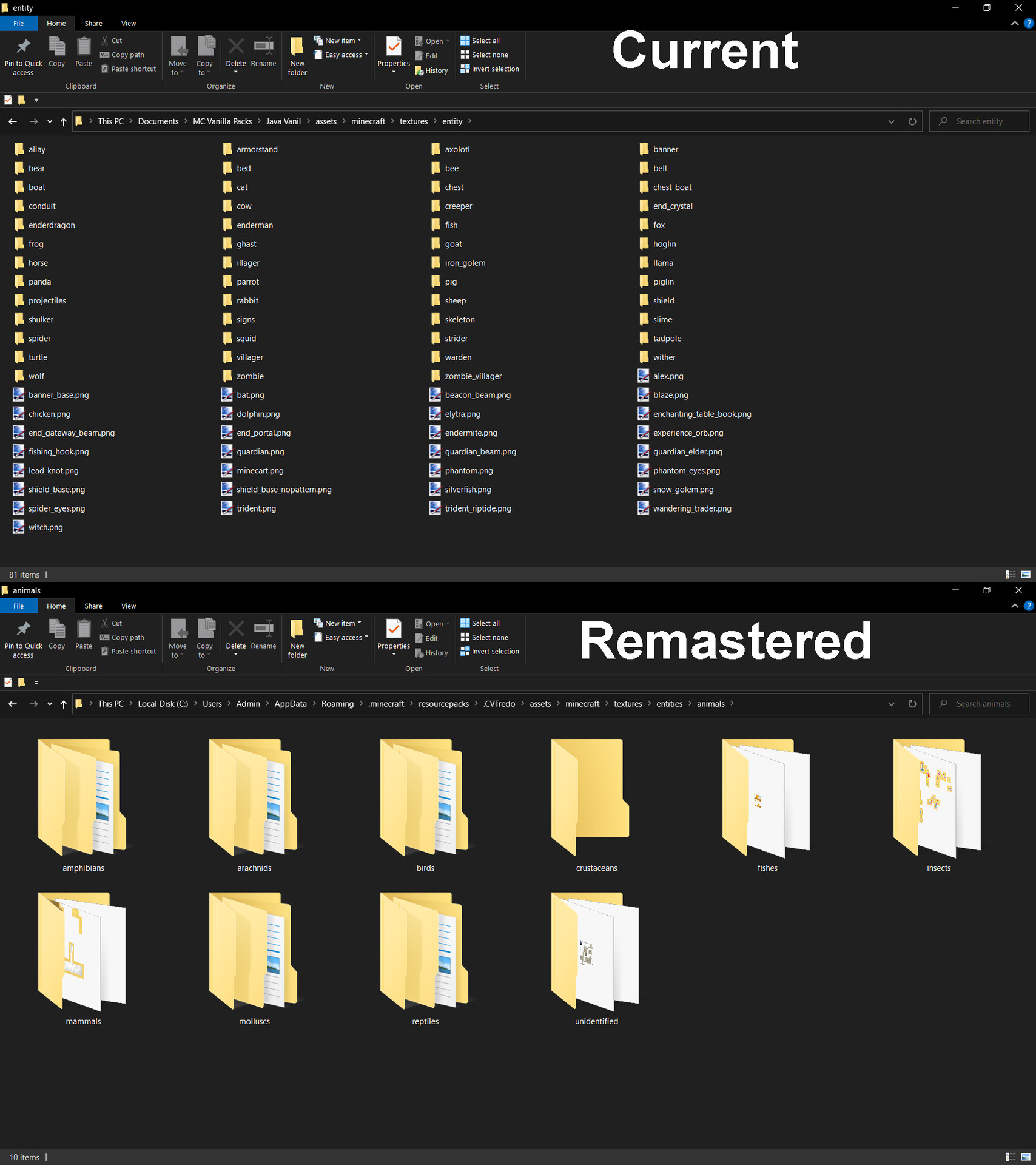
Task: Click the History icon in the Open group
Action: pos(431,70)
